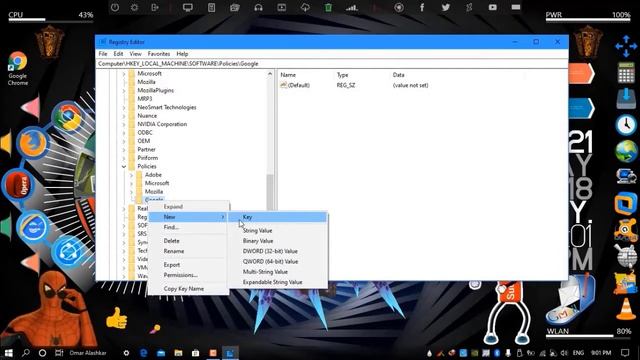Expand the MozillaPlugins key
The width and height of the screenshot is (640, 360).
[124, 91]
